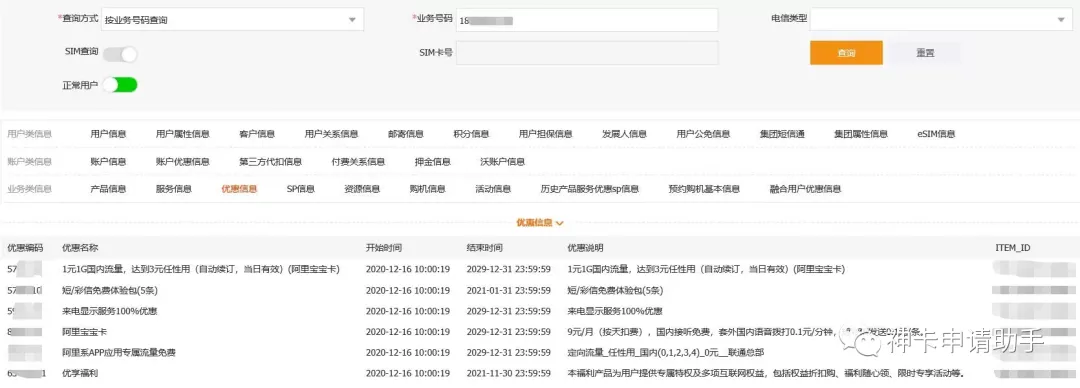Open the 集团属性信息 tab
The height and width of the screenshot is (388, 1080).
coord(861,134)
